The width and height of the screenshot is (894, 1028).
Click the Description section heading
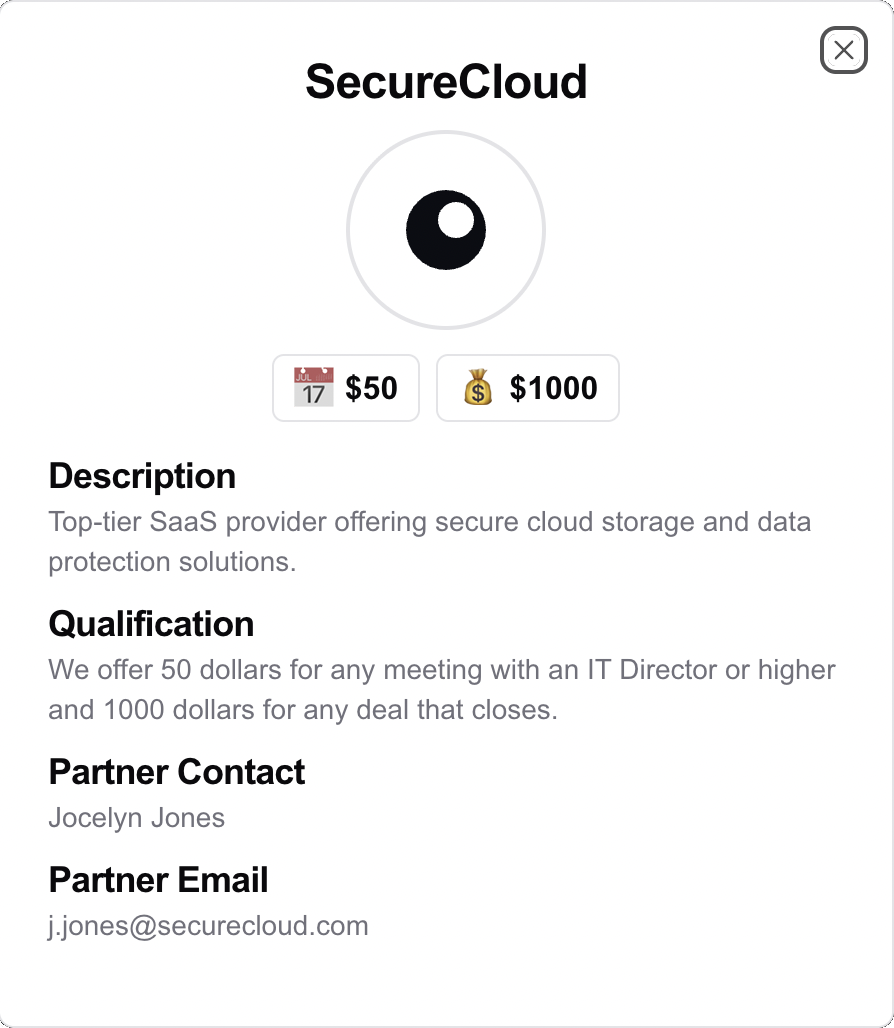(142, 476)
